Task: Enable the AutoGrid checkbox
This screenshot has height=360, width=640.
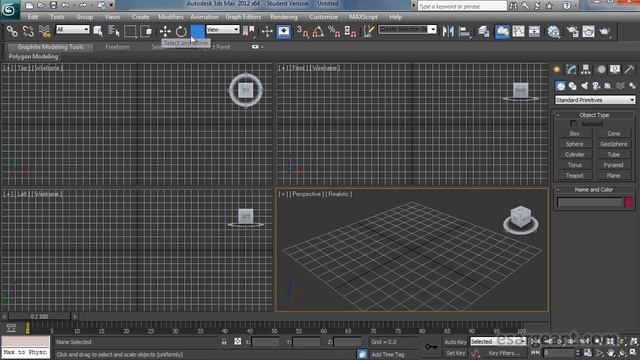Action: (x=573, y=123)
